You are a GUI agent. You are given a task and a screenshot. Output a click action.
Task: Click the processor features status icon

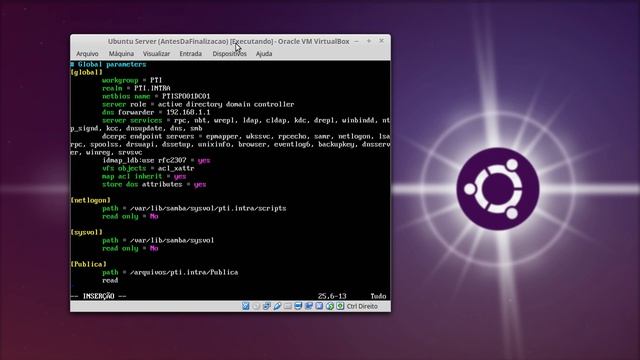319,306
